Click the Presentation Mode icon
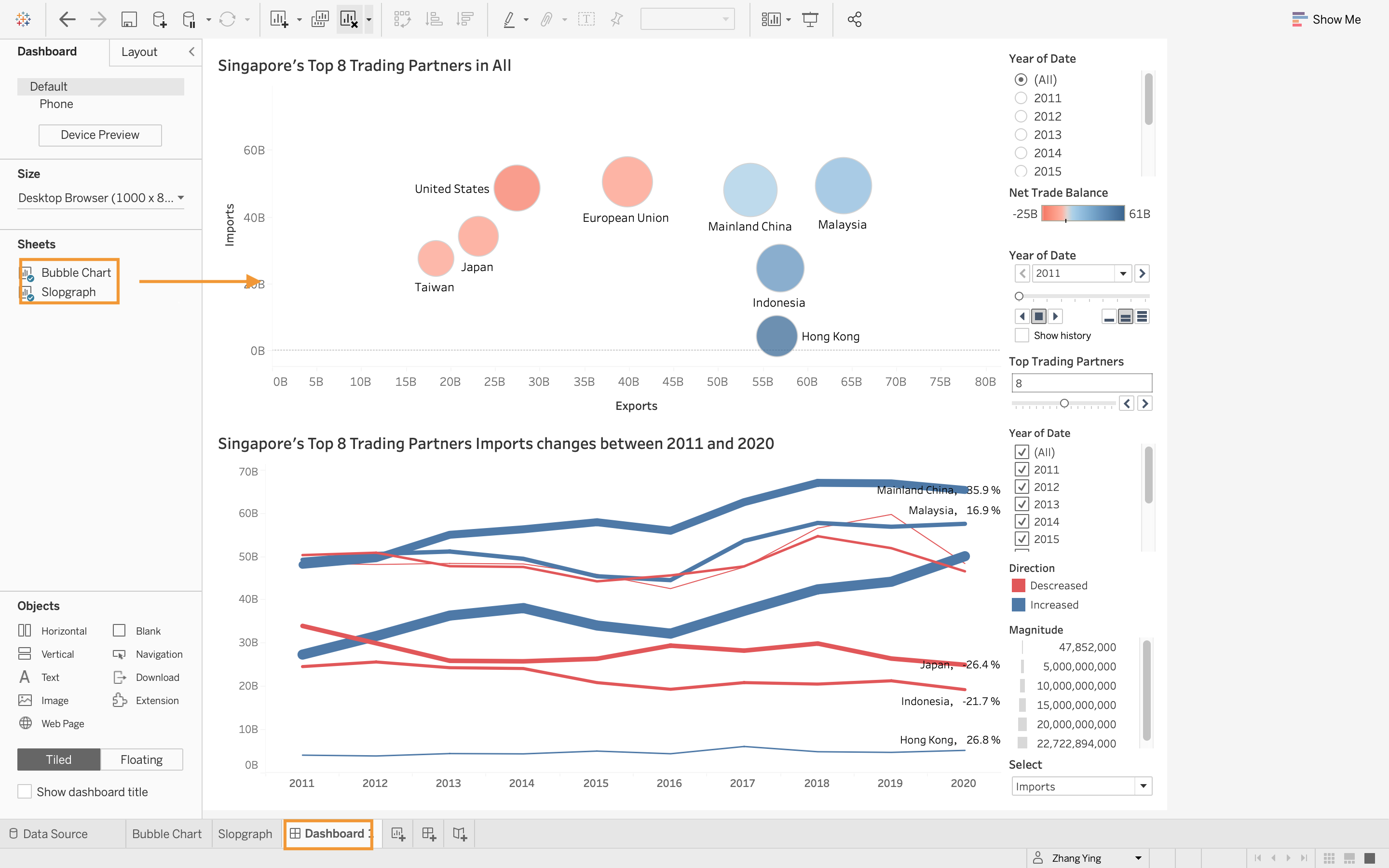This screenshot has height=868, width=1389. pyautogui.click(x=810, y=19)
